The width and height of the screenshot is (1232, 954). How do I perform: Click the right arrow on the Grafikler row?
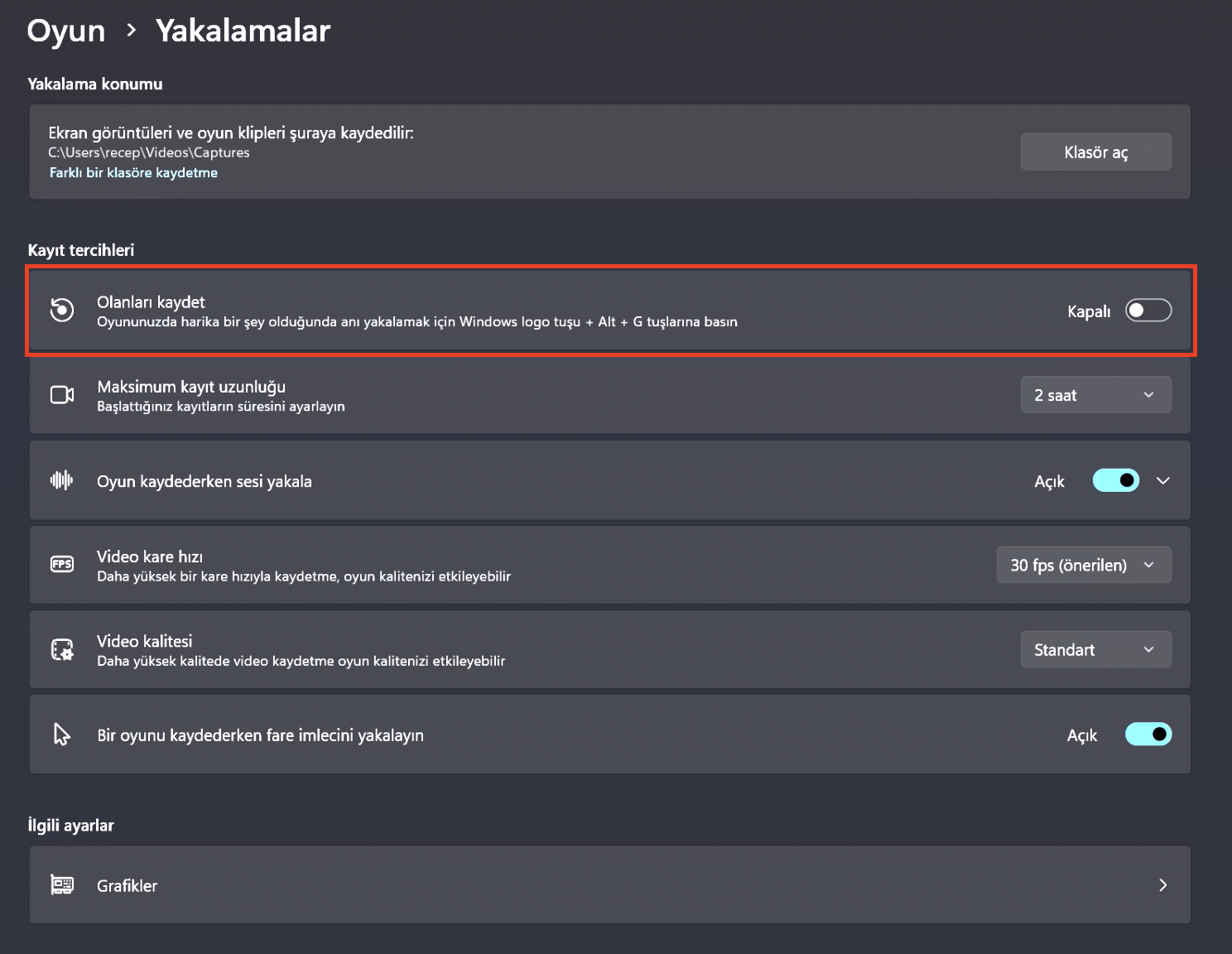coord(1162,885)
